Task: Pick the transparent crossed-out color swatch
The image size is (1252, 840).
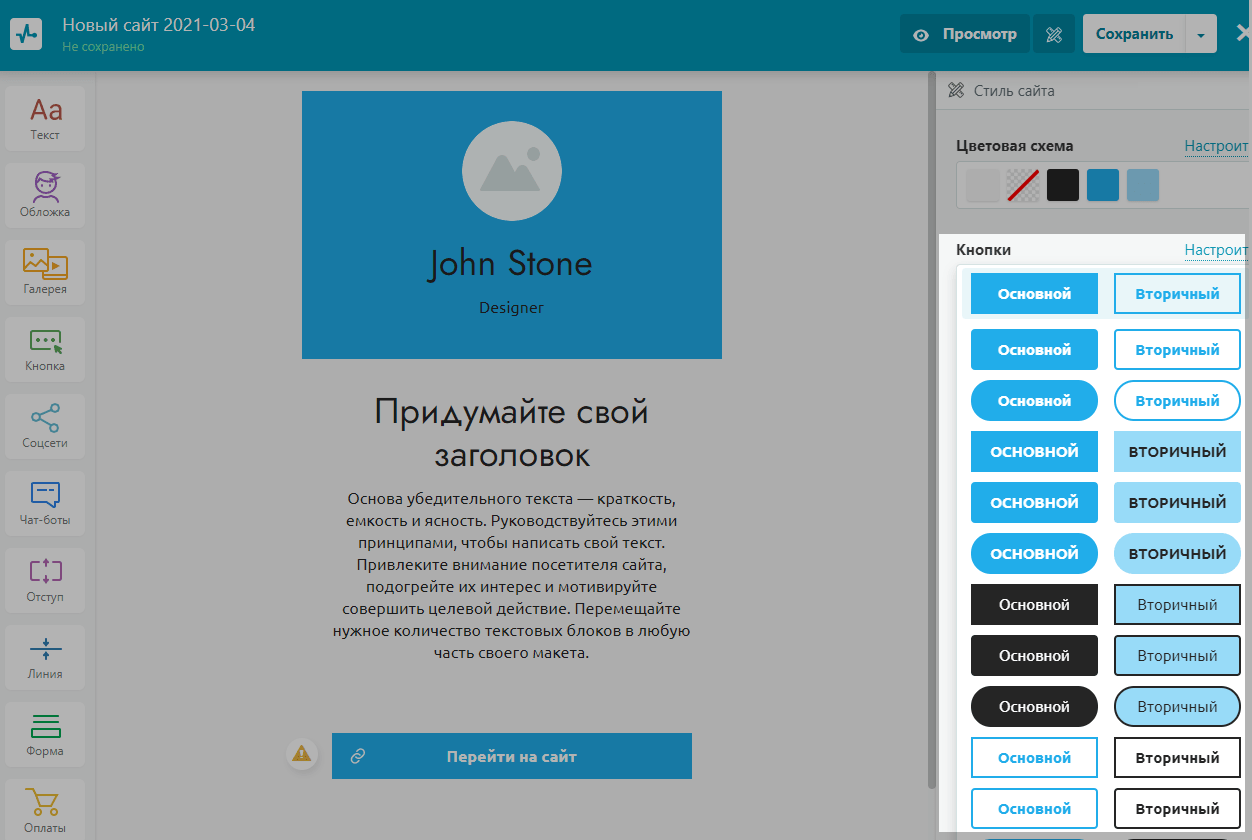Action: [x=1023, y=185]
